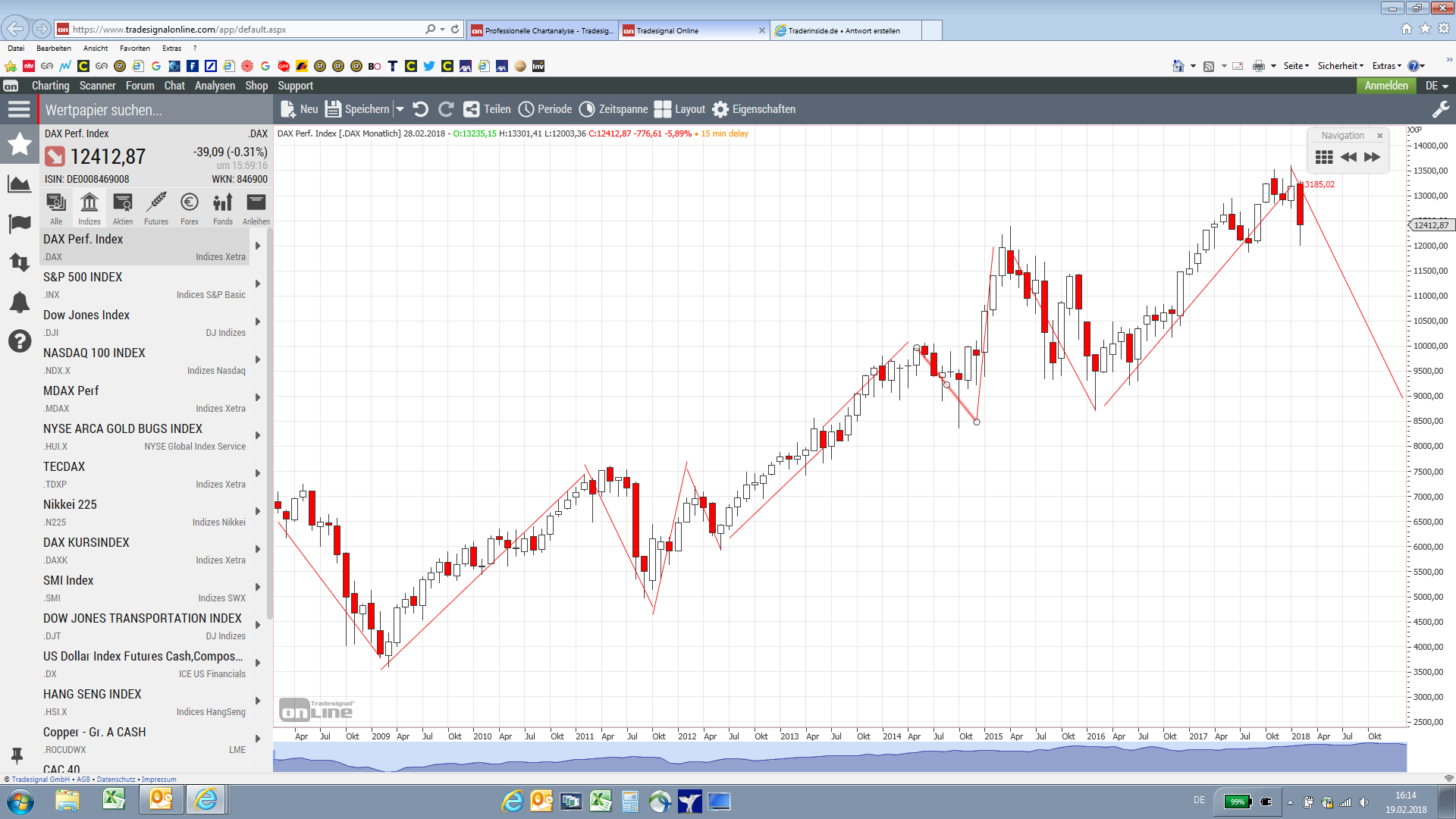Open the Impressum footer link
This screenshot has height=819, width=1456.
(x=158, y=780)
